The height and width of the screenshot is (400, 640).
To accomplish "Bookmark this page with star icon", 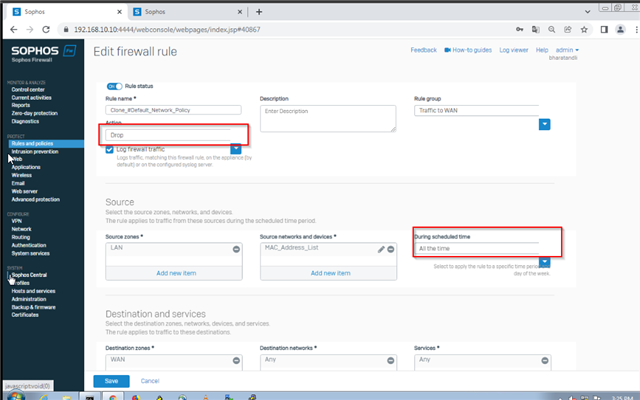I will tap(584, 29).
